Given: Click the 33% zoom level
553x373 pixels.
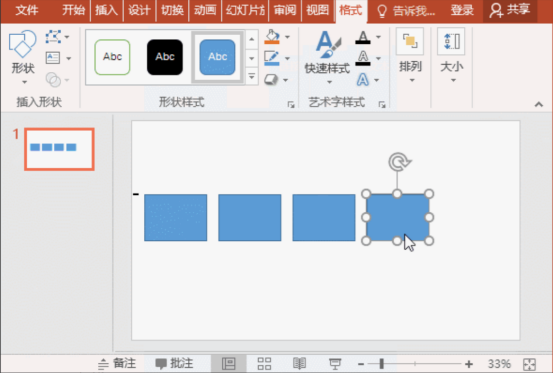Looking at the screenshot, I should pyautogui.click(x=499, y=364).
